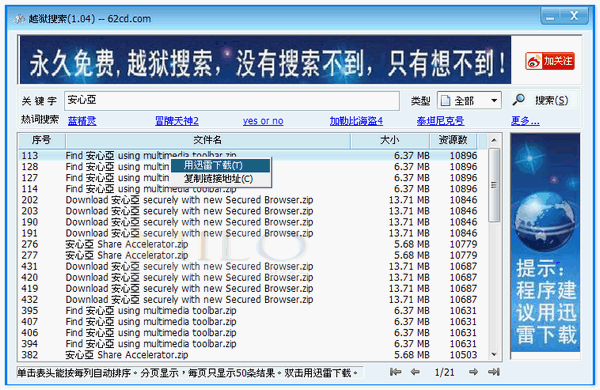This screenshot has width=600, height=390.
Task: Select result row number 419
Action: (253, 289)
